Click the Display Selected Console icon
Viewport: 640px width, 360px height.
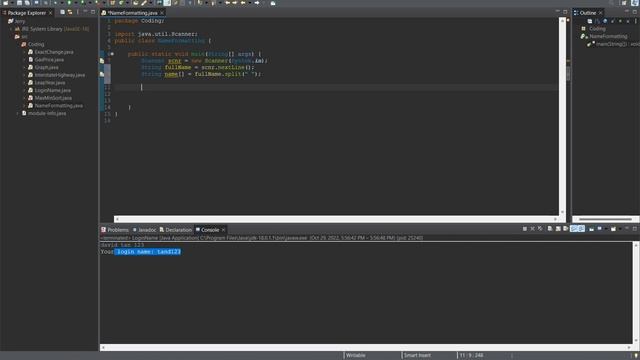(x=600, y=229)
